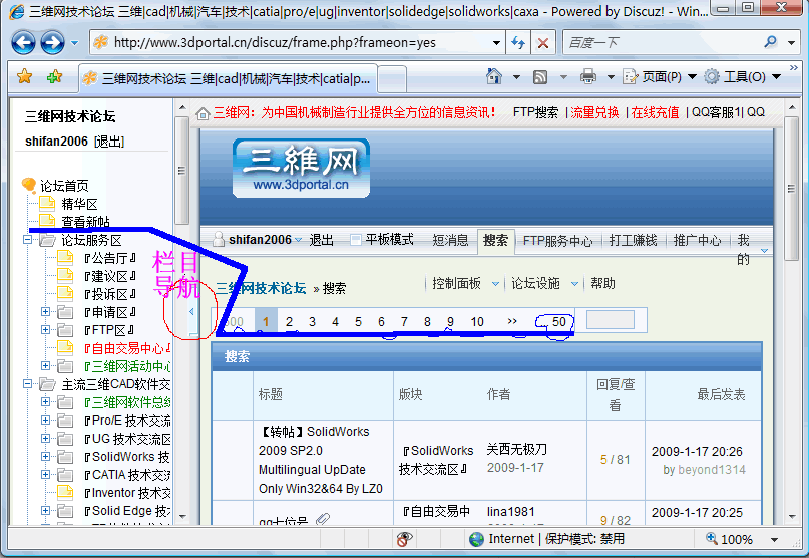Open the address bar URL history dropdown
Image resolution: width=809 pixels, height=558 pixels.
tap(496, 42)
